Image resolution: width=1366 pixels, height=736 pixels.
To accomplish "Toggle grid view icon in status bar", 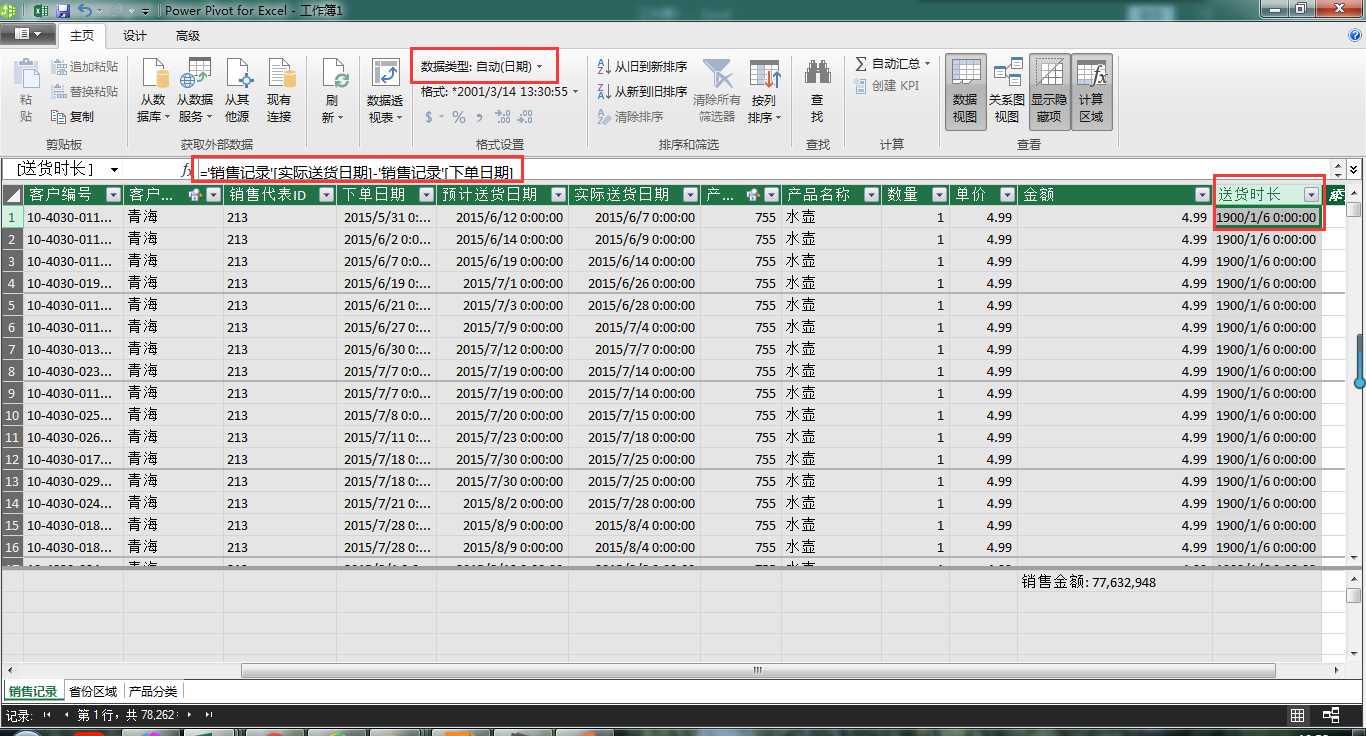I will [x=1297, y=715].
